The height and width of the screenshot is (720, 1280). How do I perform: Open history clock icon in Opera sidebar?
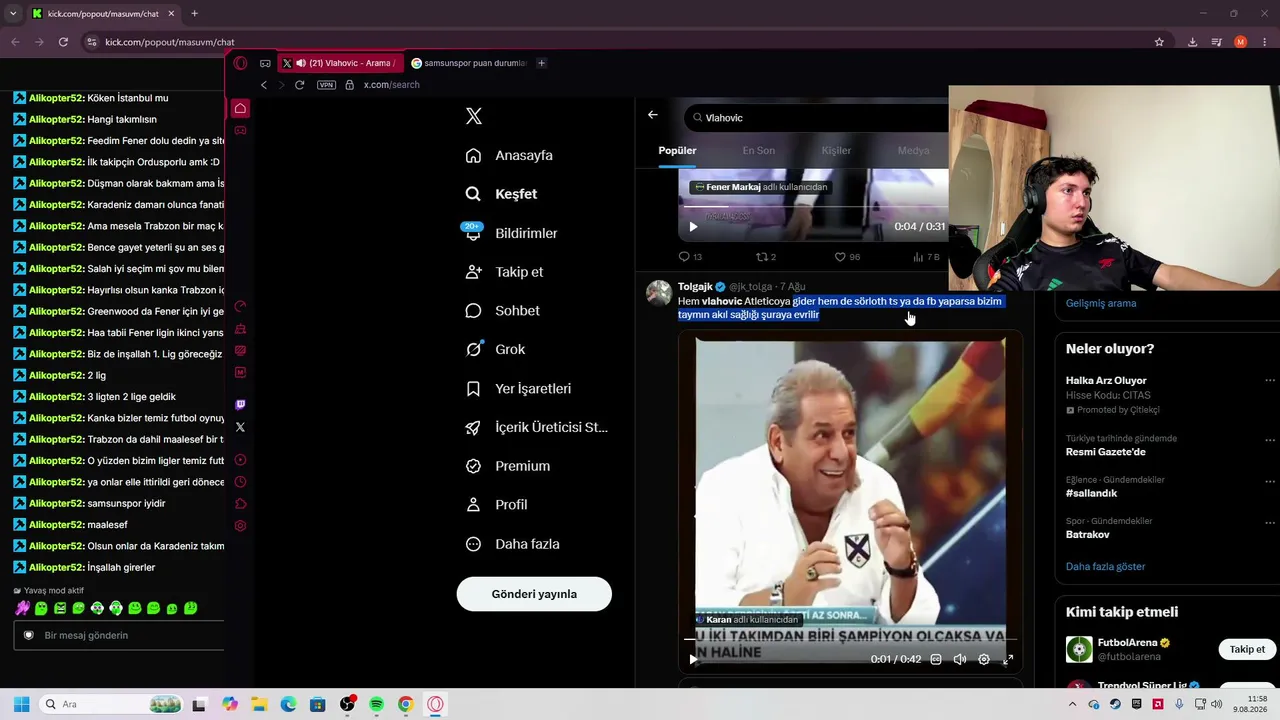[240, 482]
